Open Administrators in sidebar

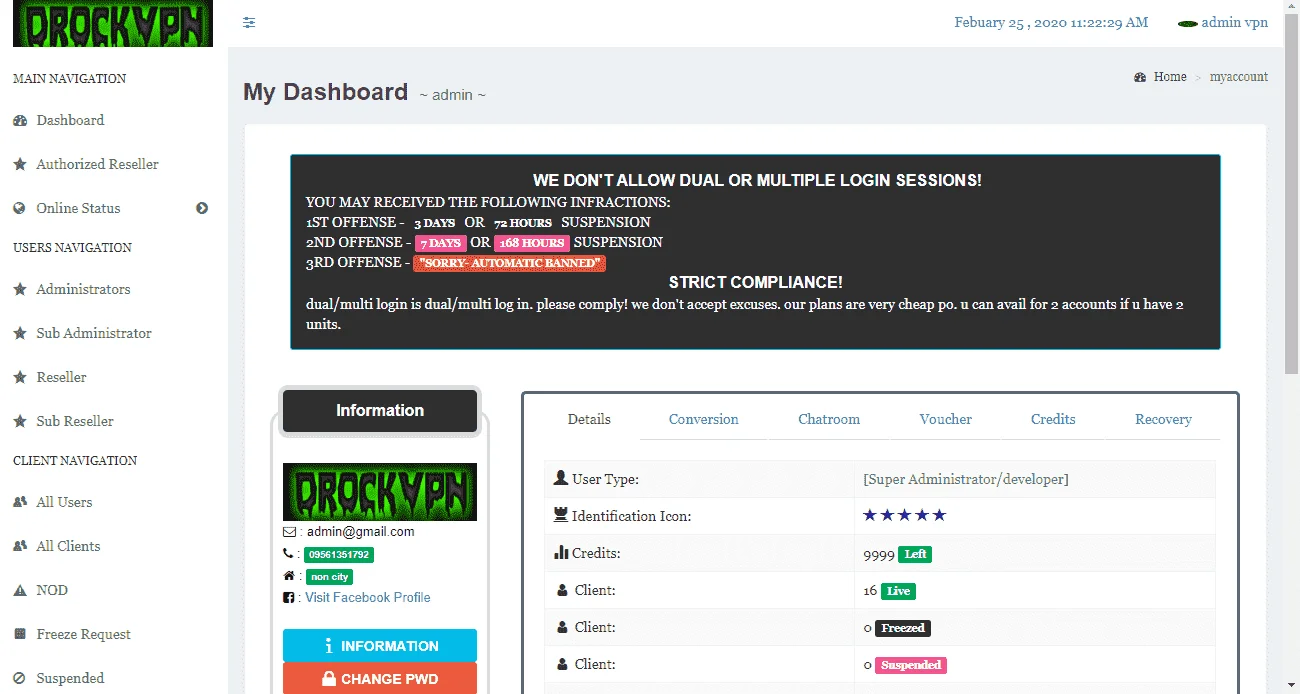tap(83, 289)
